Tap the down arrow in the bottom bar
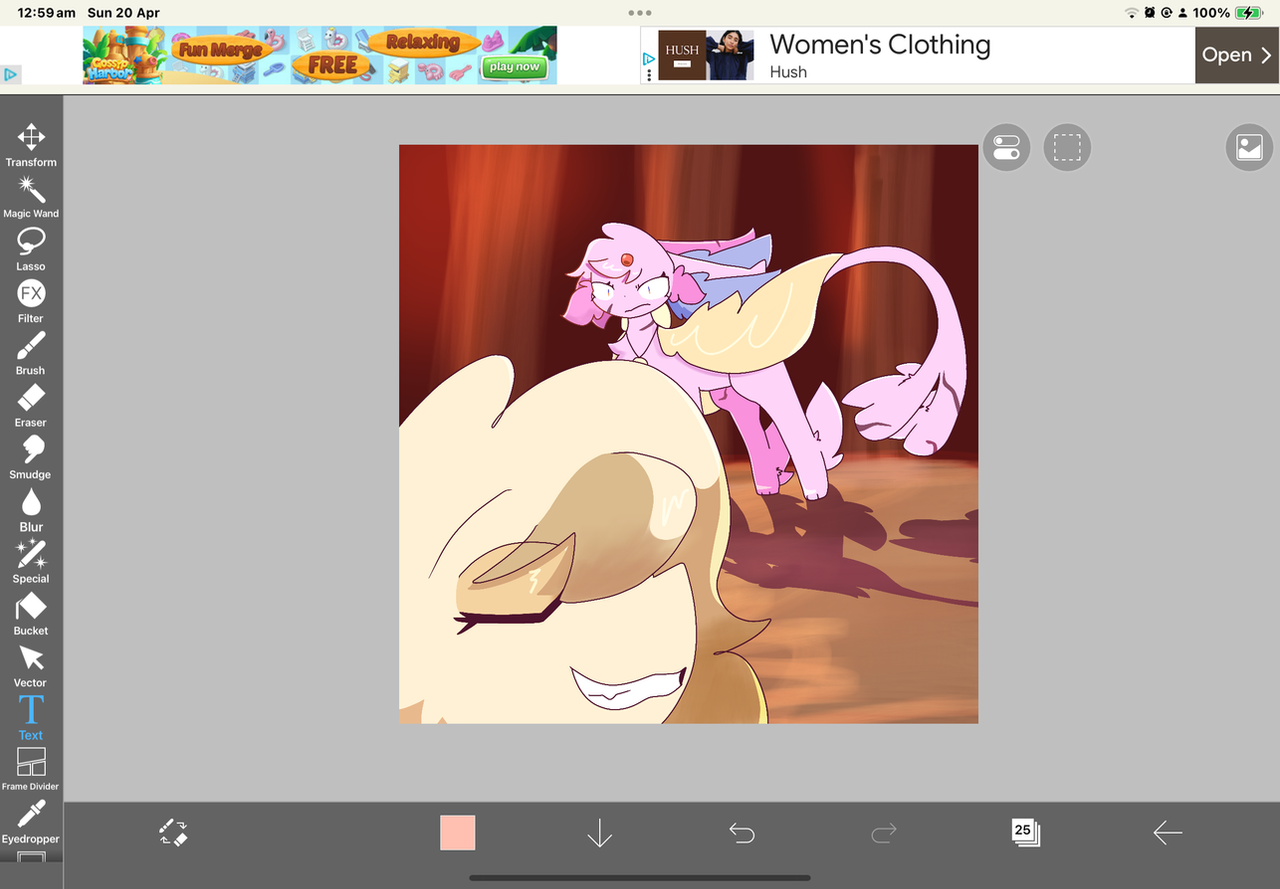1280x889 pixels. (x=599, y=833)
